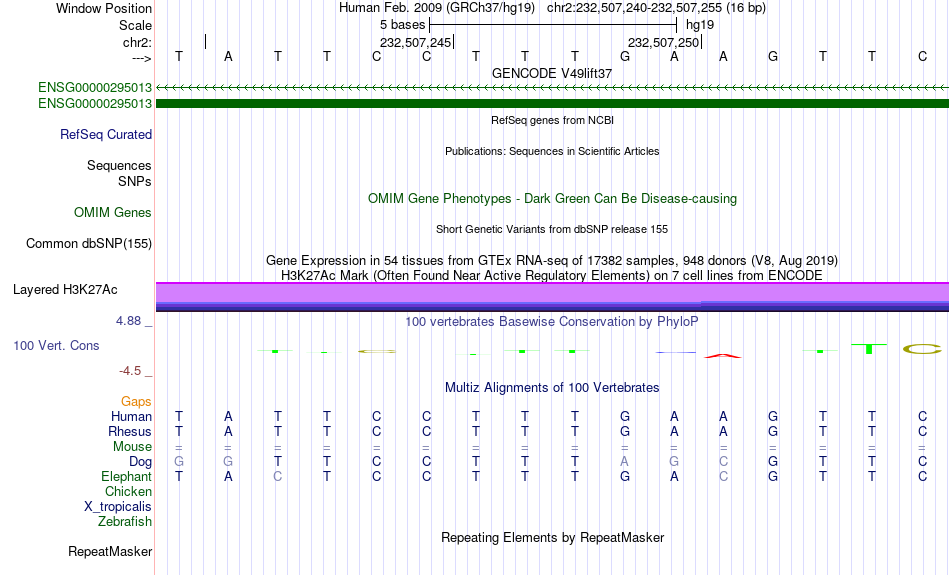Click last base C in Human row
This screenshot has height=575, width=950.
[922, 417]
